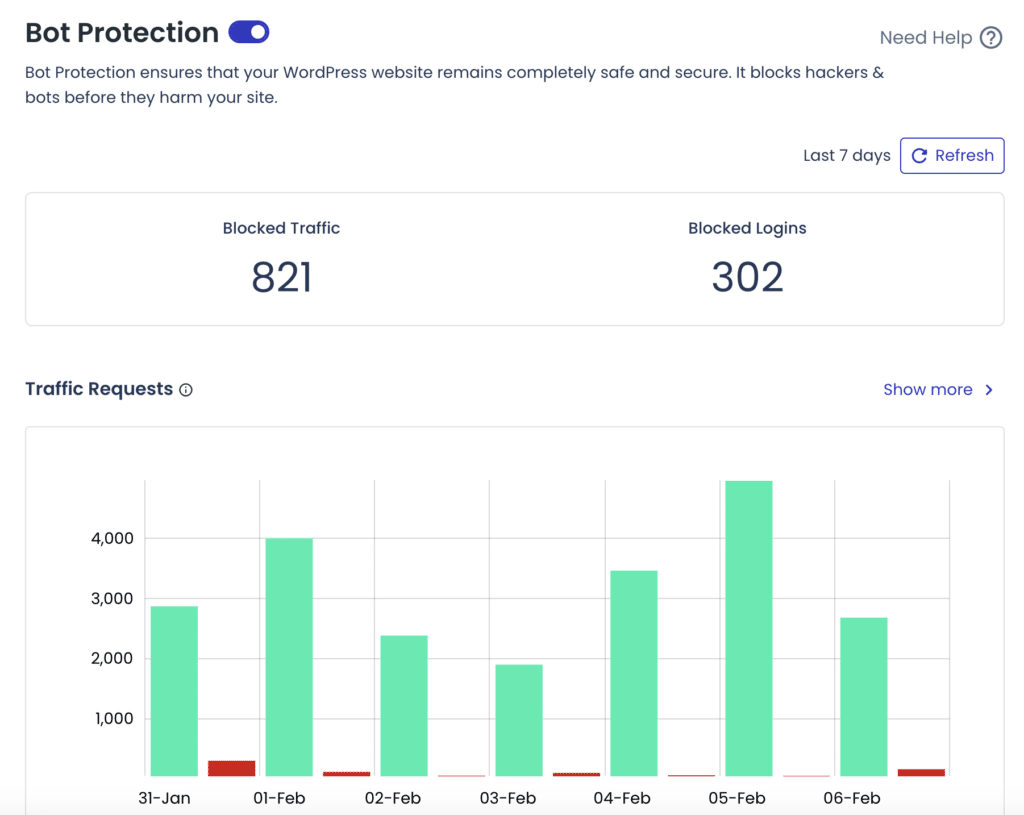Image resolution: width=1024 pixels, height=815 pixels.
Task: Click the Blocked Logins heading
Action: 747,228
